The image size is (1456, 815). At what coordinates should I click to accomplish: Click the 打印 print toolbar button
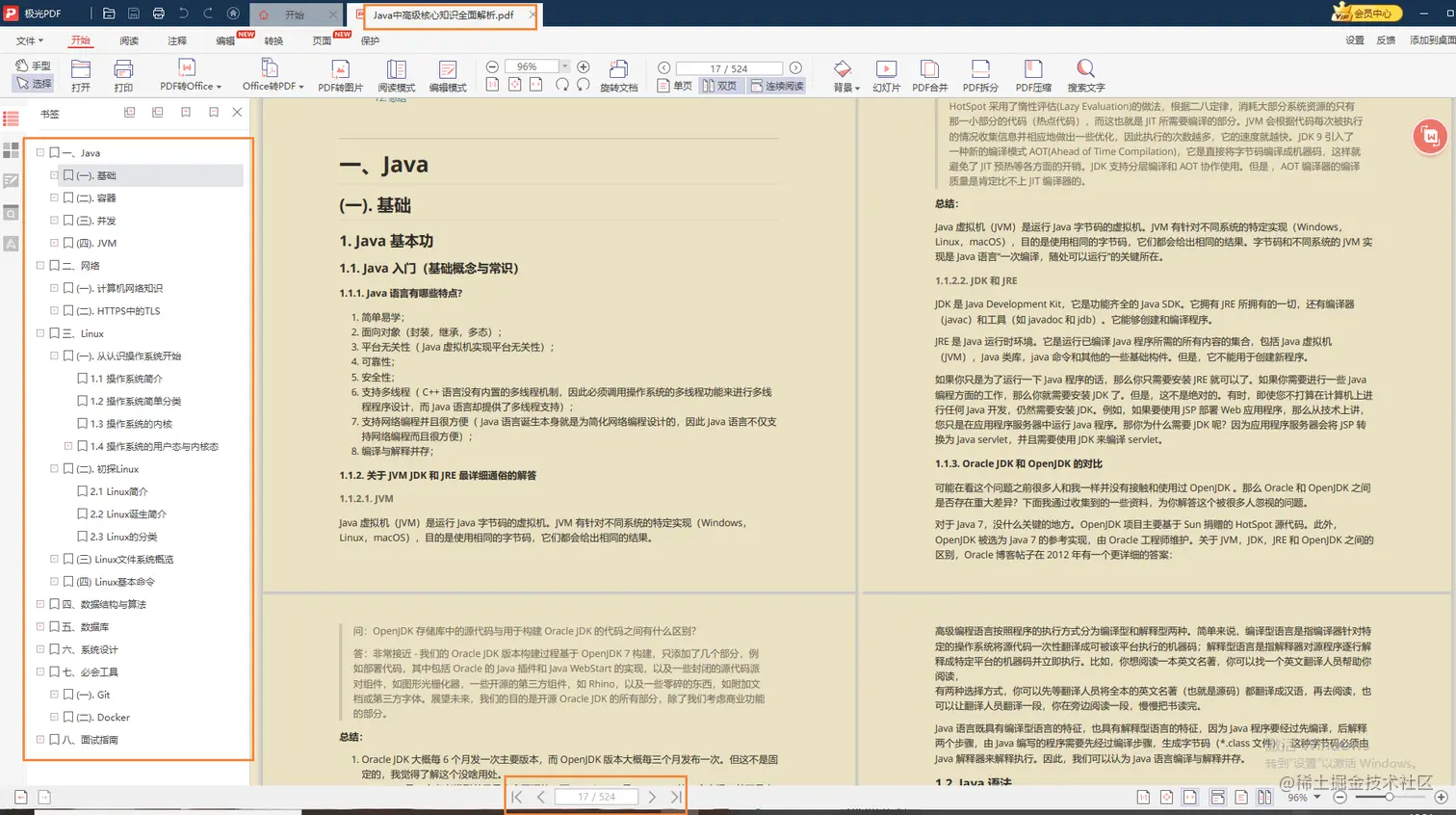(123, 75)
